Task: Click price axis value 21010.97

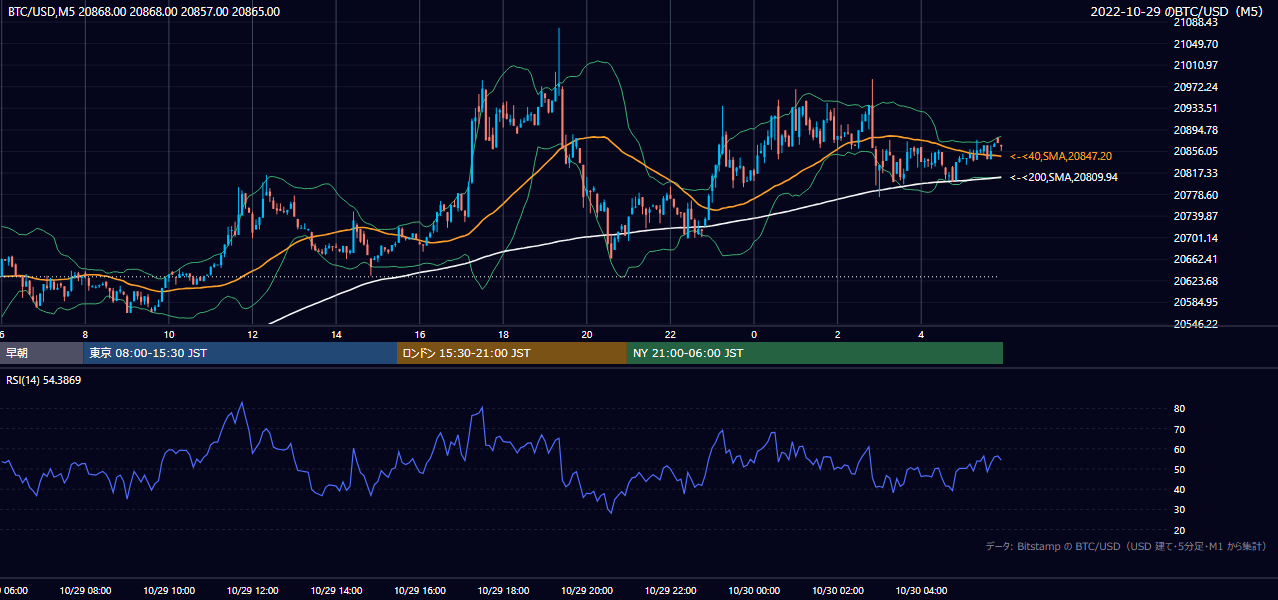Action: point(1196,65)
